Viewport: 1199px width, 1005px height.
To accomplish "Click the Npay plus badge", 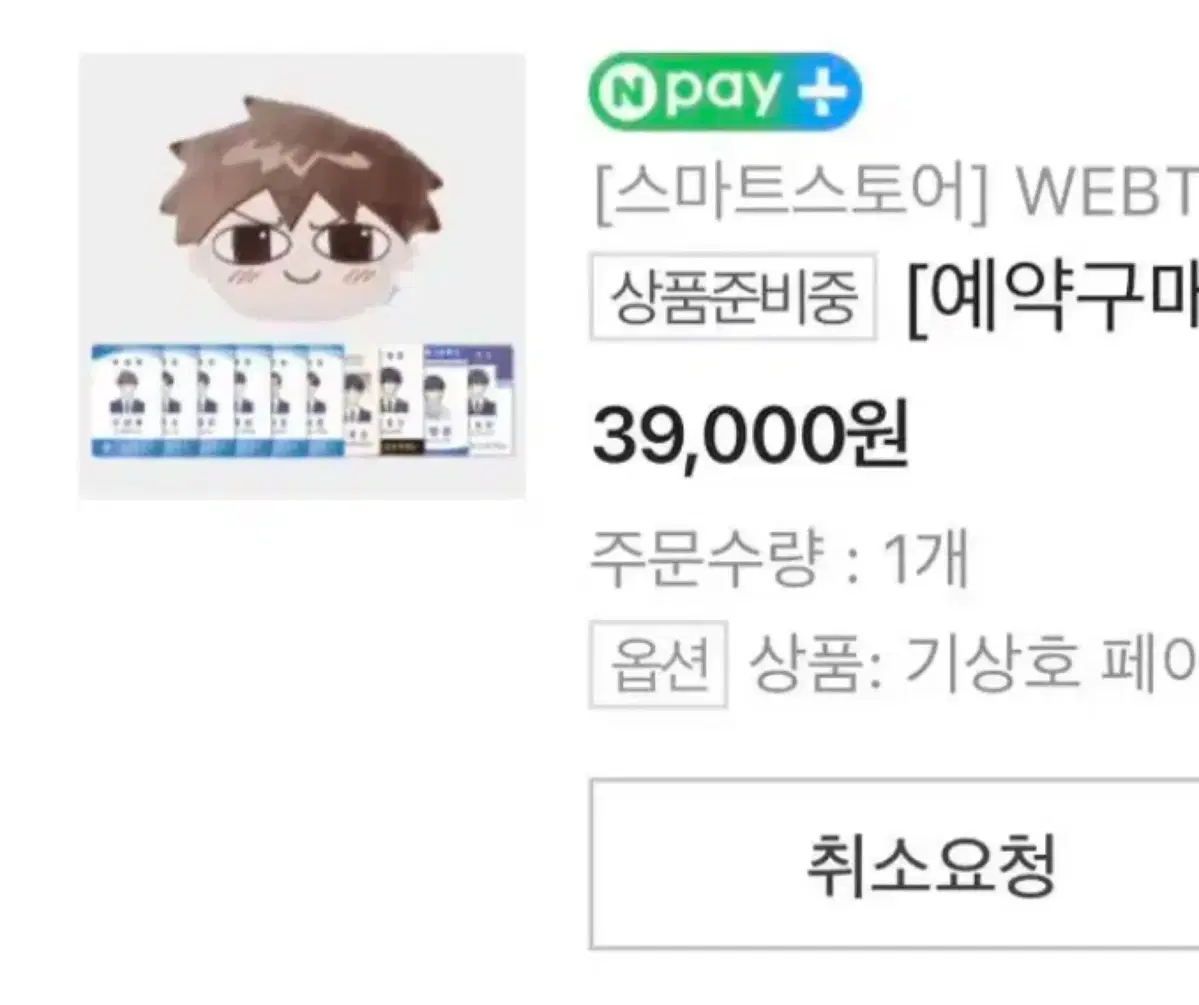I will coord(725,92).
